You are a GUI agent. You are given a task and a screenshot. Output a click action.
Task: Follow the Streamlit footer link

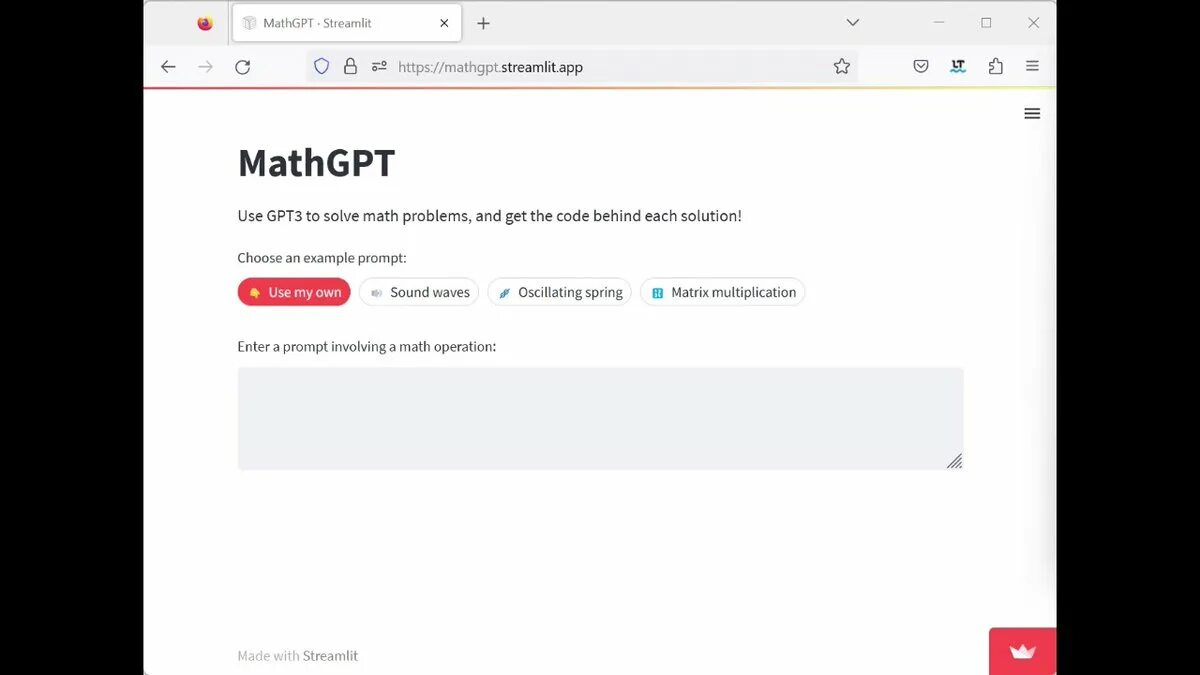(330, 656)
